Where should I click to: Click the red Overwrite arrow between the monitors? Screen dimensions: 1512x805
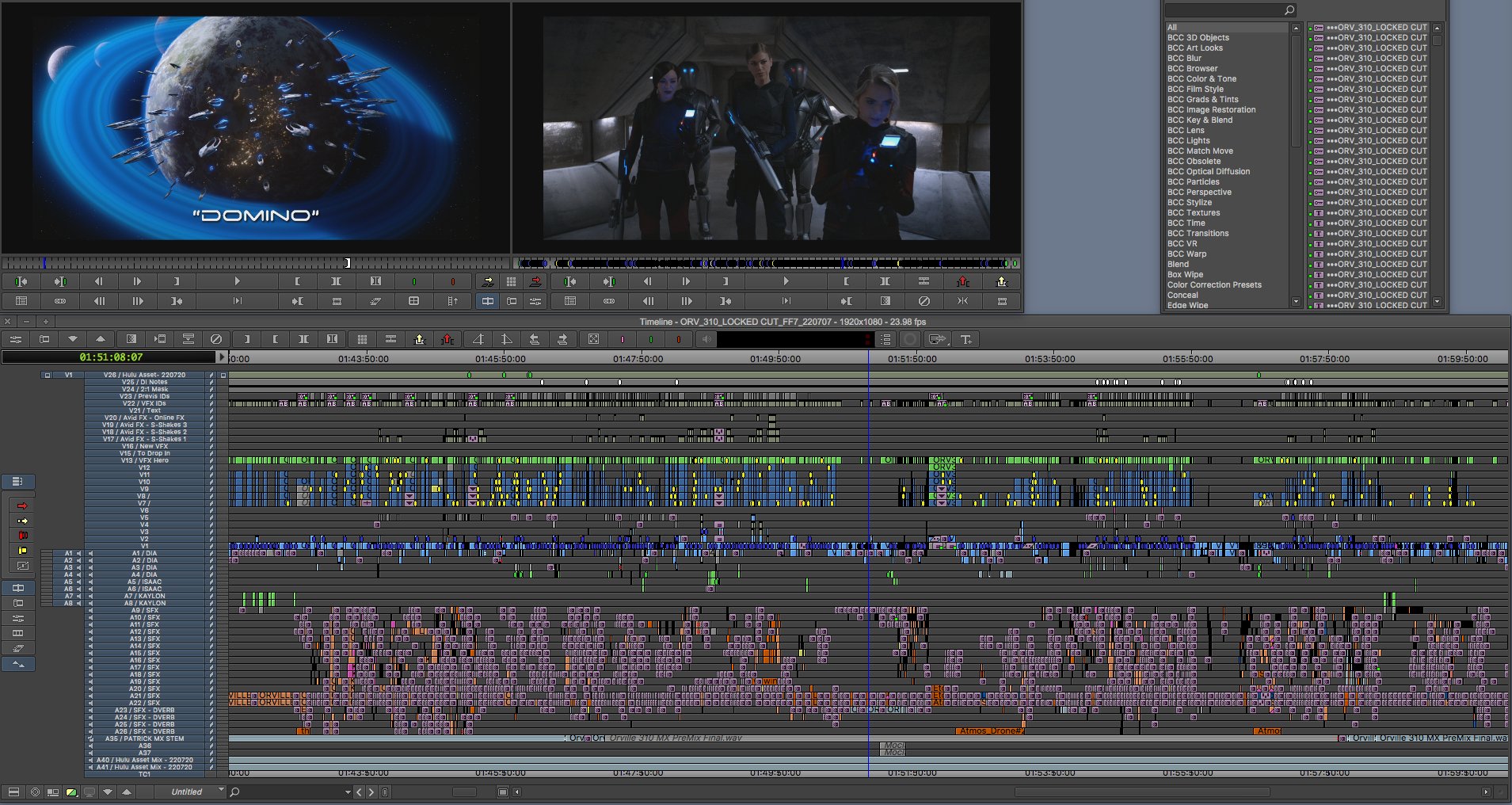pos(536,281)
